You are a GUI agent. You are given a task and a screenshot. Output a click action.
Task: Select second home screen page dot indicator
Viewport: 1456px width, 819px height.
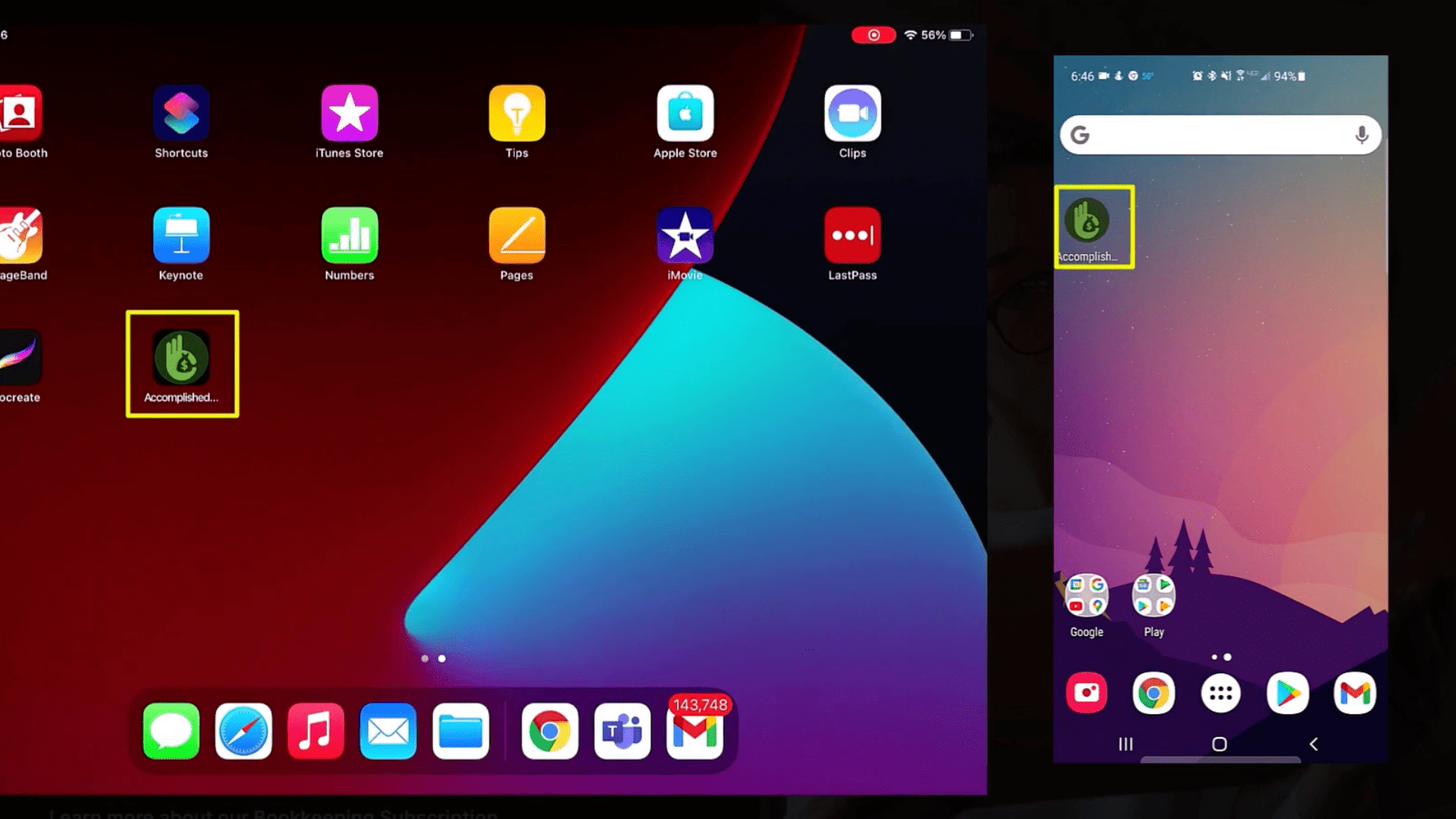pyautogui.click(x=441, y=657)
